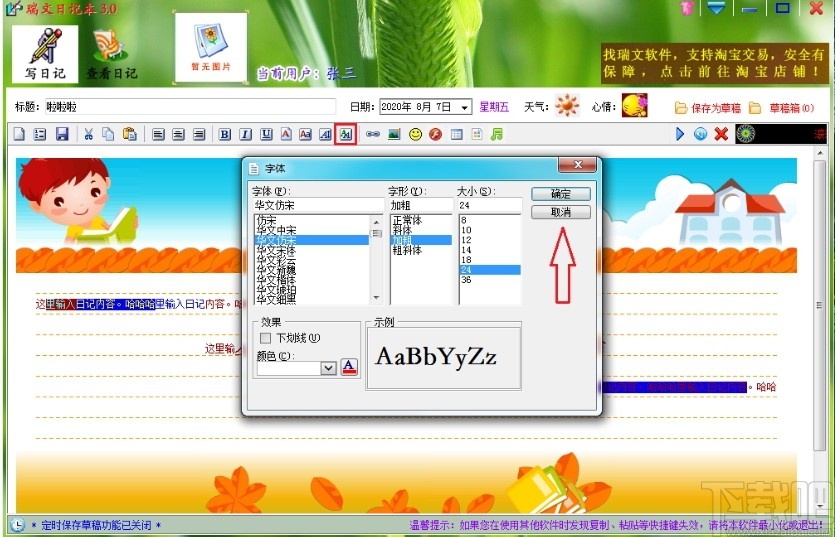Align text to the left
The image size is (836, 537).
158,134
